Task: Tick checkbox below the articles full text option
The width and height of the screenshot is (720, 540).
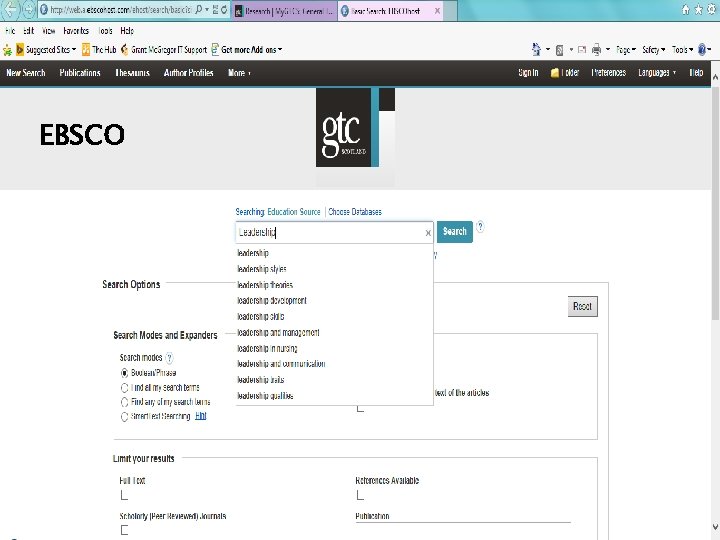Action: [x=360, y=408]
